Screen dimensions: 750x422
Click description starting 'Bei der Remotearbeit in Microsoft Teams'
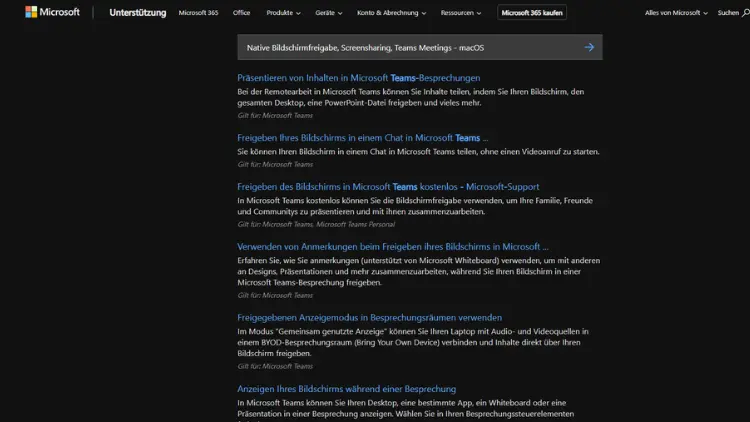click(410, 97)
